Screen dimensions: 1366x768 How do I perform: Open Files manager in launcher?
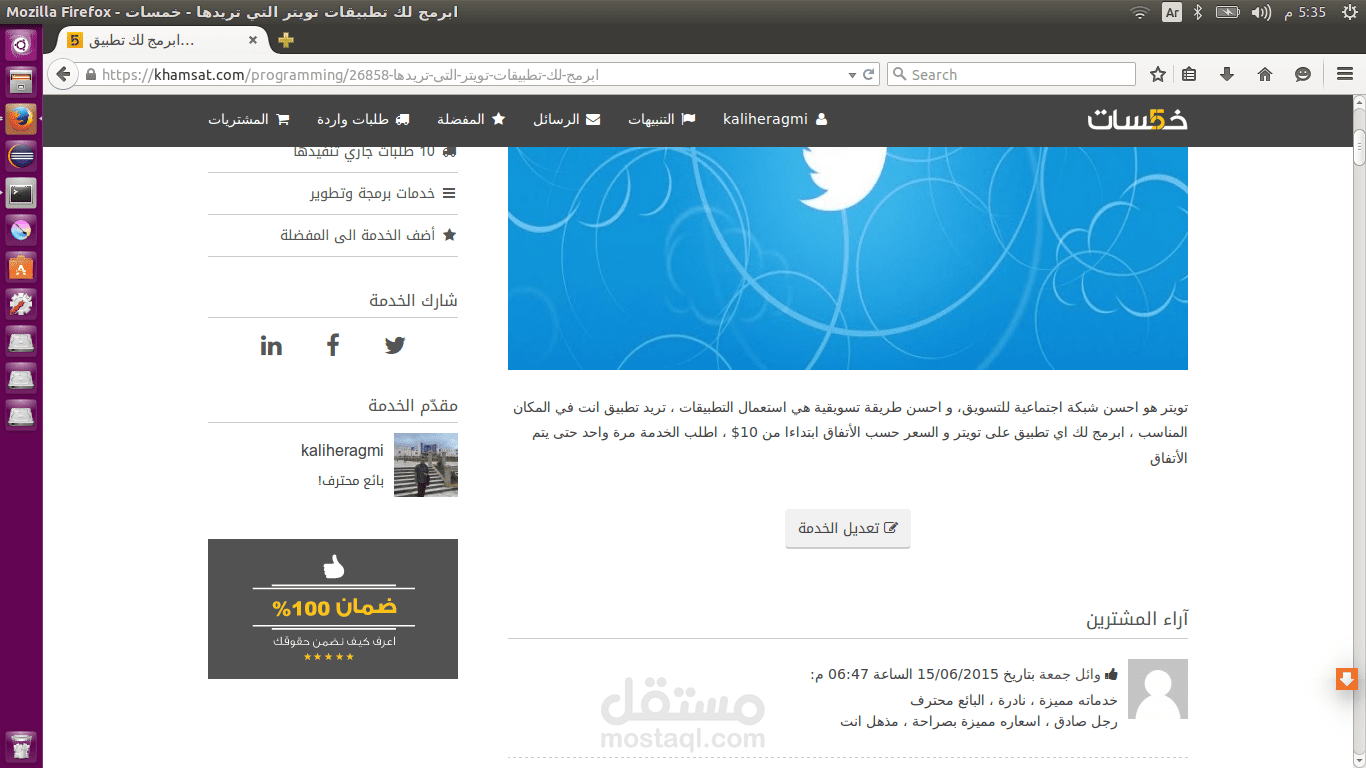[x=22, y=81]
